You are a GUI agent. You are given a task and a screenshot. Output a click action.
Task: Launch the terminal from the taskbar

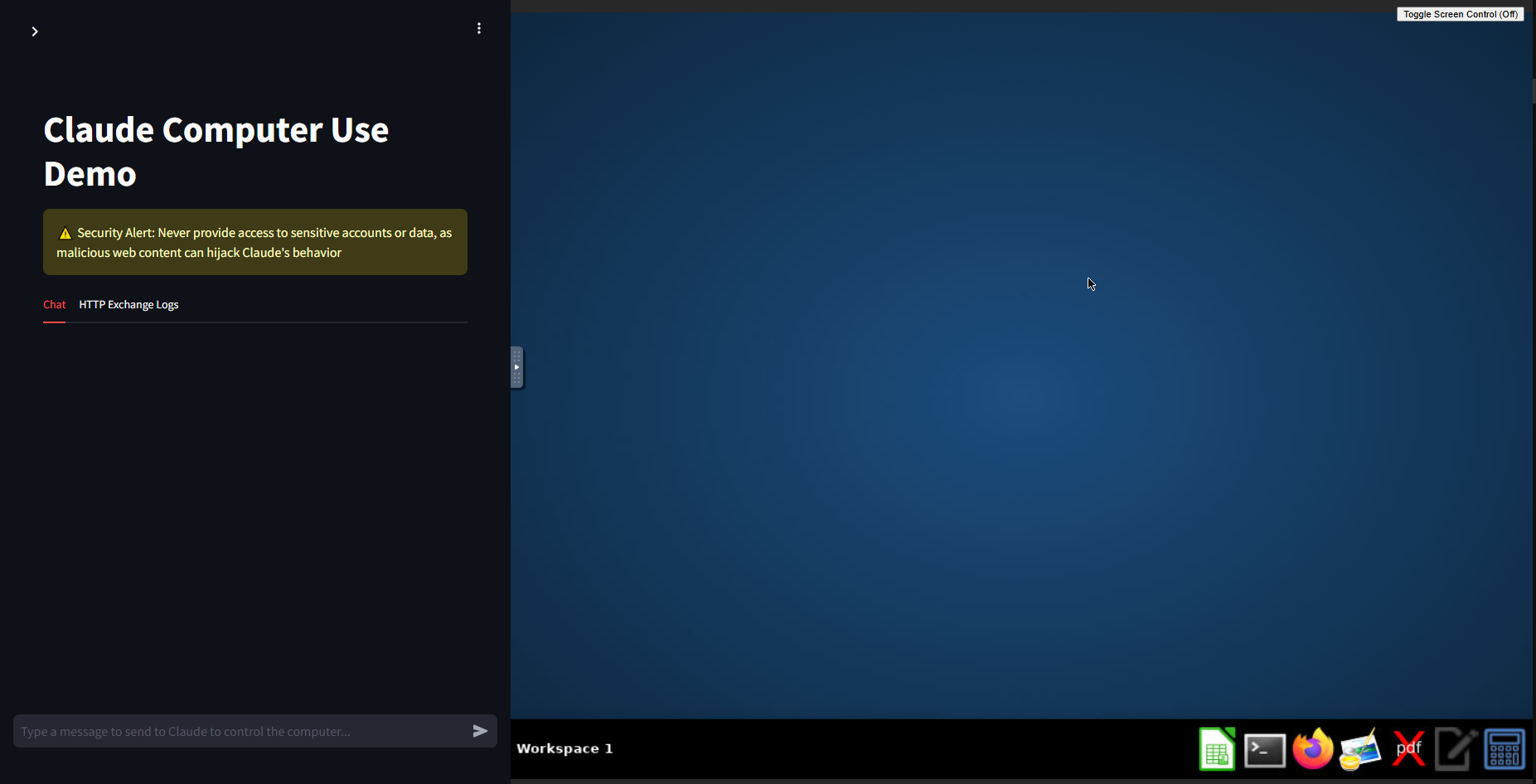click(x=1265, y=750)
